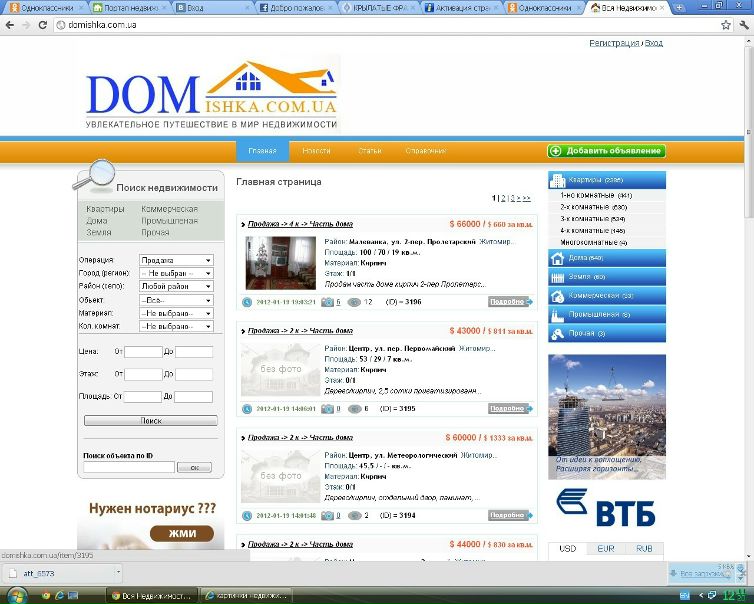Open the Вход login link
Screen dimensions: 754x604
(x=653, y=43)
